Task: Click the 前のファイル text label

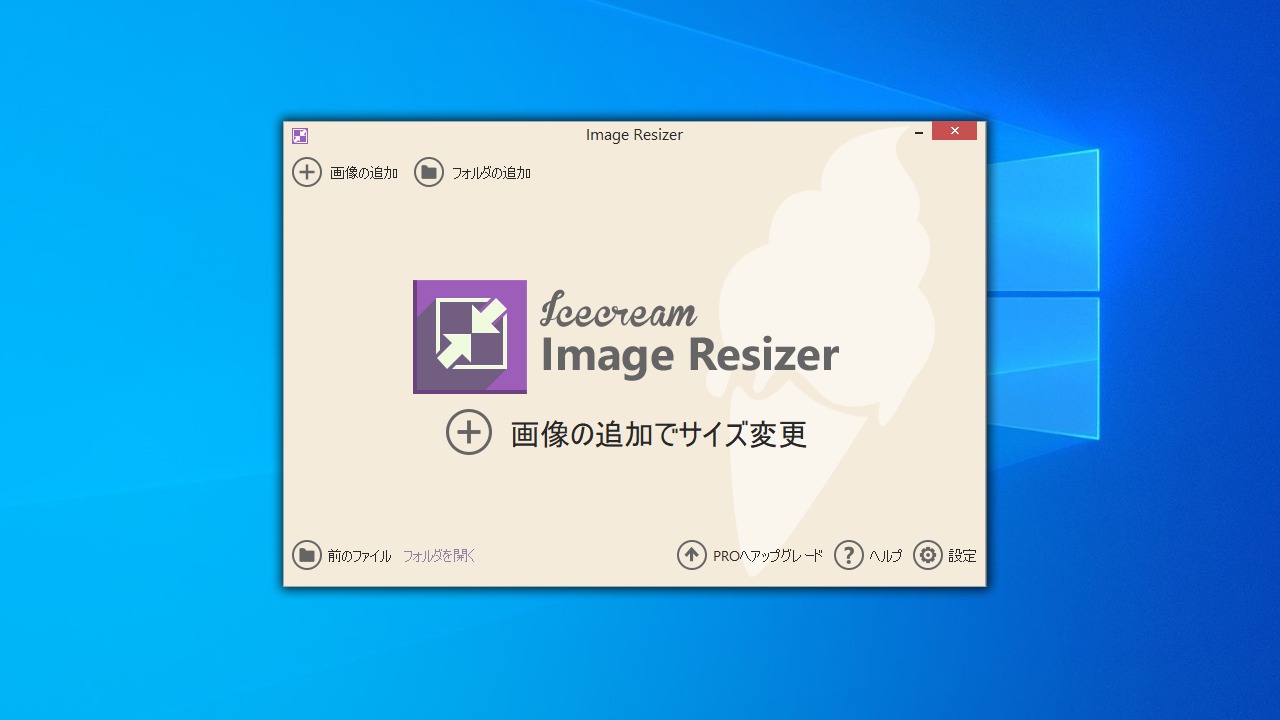Action: (360, 556)
